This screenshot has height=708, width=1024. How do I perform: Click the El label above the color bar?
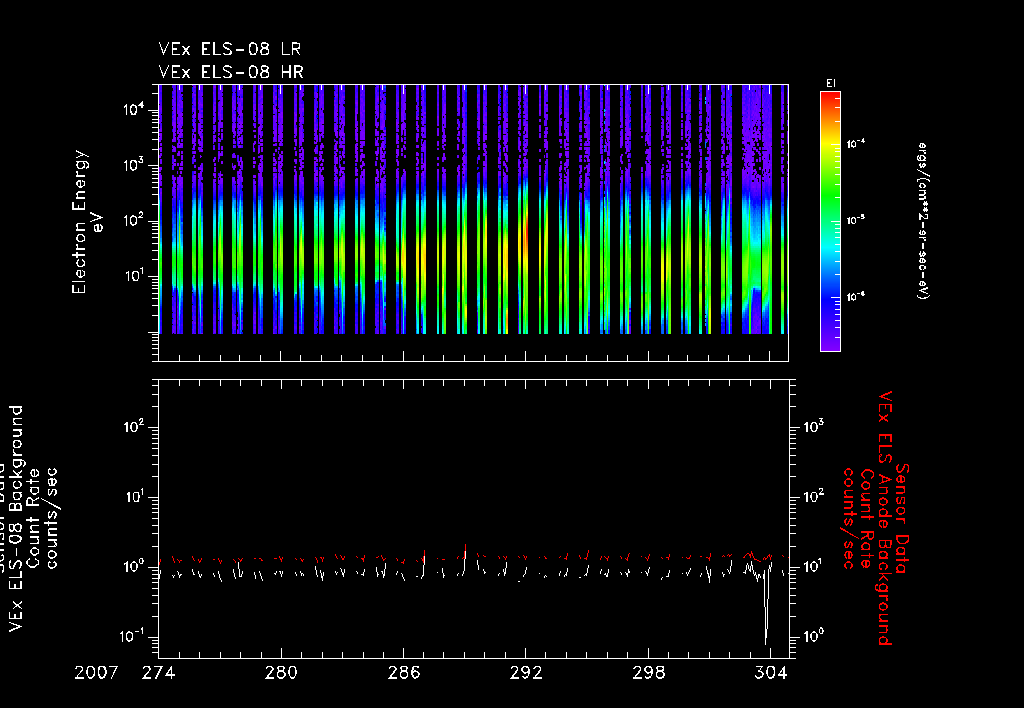click(829, 82)
